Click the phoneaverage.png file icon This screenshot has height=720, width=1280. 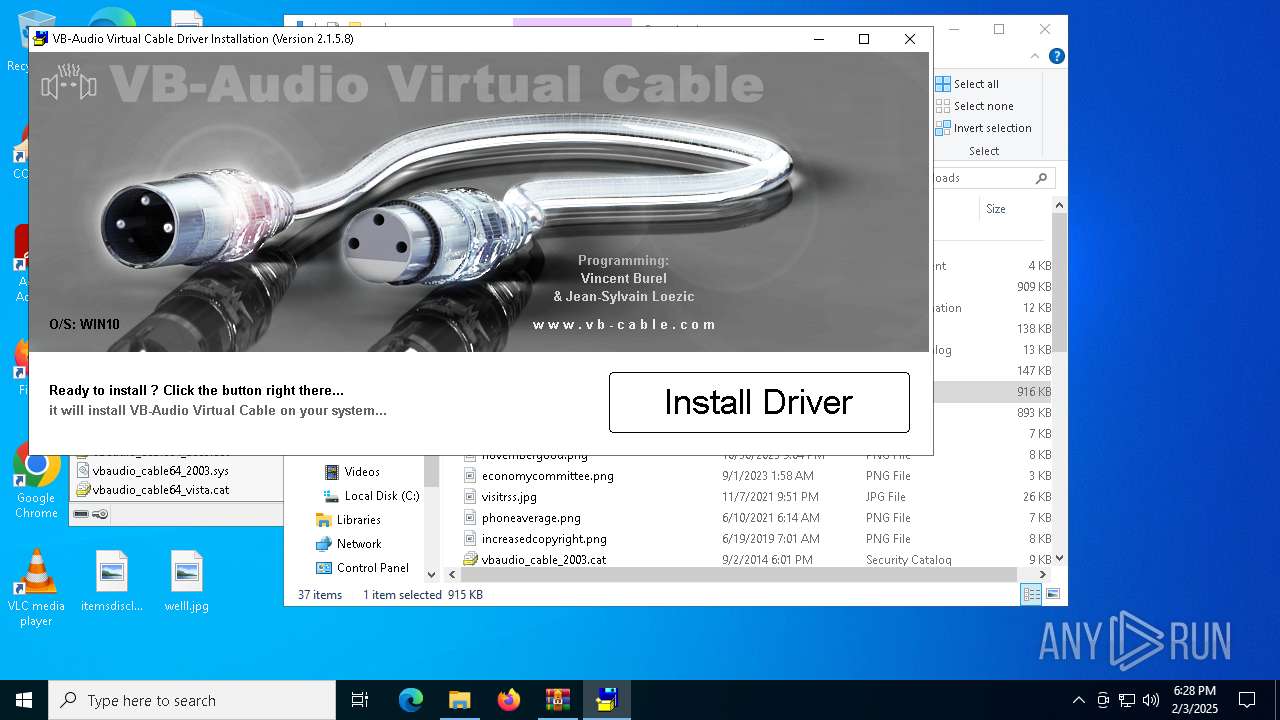point(471,518)
